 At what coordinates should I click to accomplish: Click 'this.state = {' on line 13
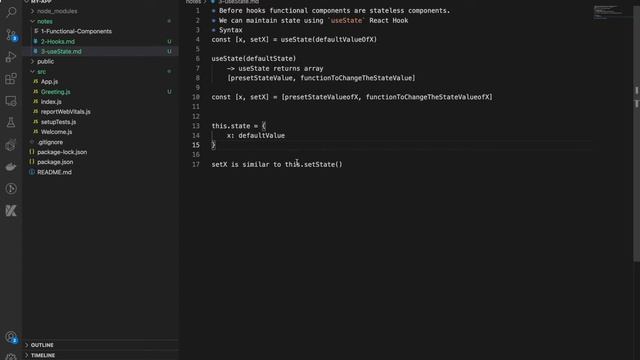point(239,126)
